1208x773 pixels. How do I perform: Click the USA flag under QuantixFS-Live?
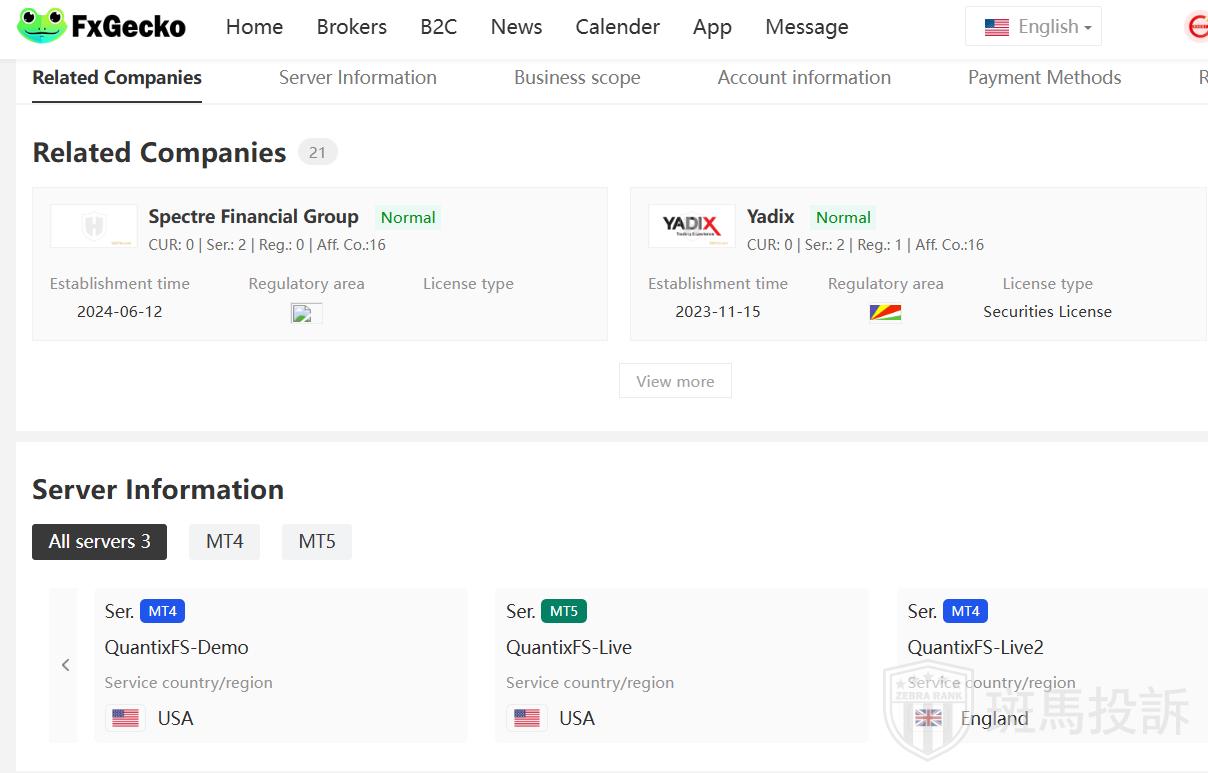coord(526,718)
